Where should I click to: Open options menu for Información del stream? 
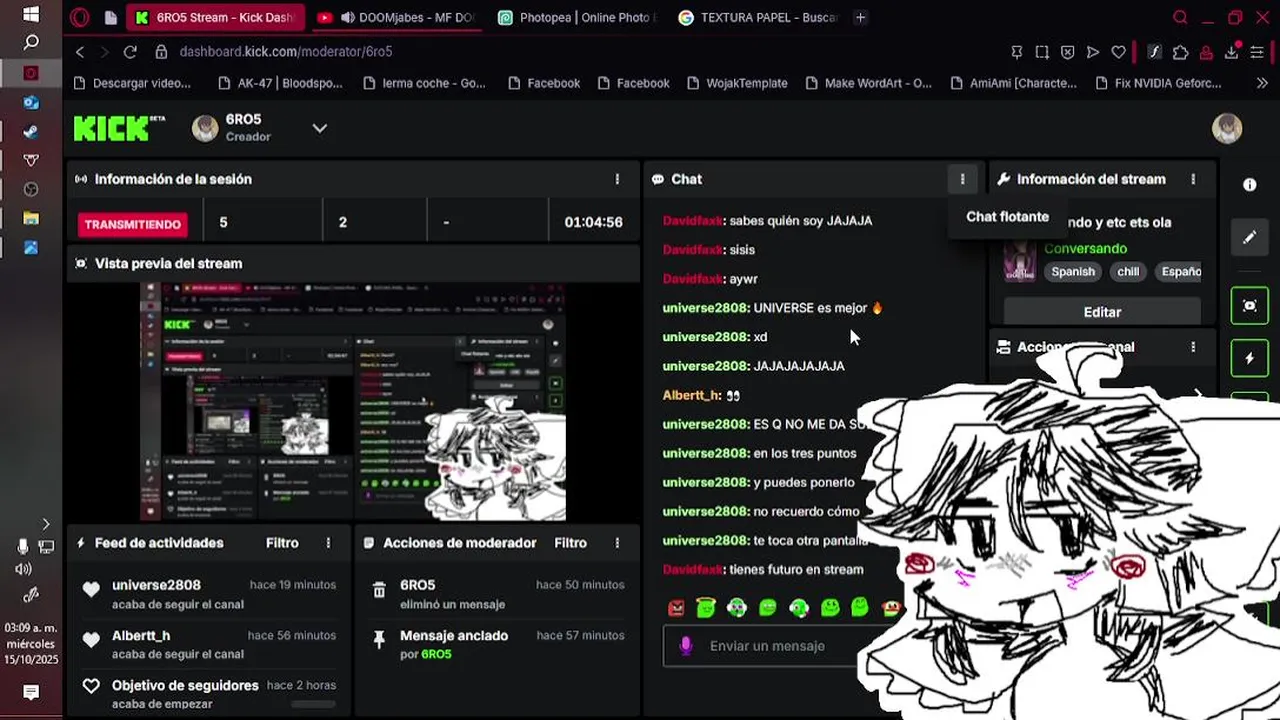(x=1193, y=179)
